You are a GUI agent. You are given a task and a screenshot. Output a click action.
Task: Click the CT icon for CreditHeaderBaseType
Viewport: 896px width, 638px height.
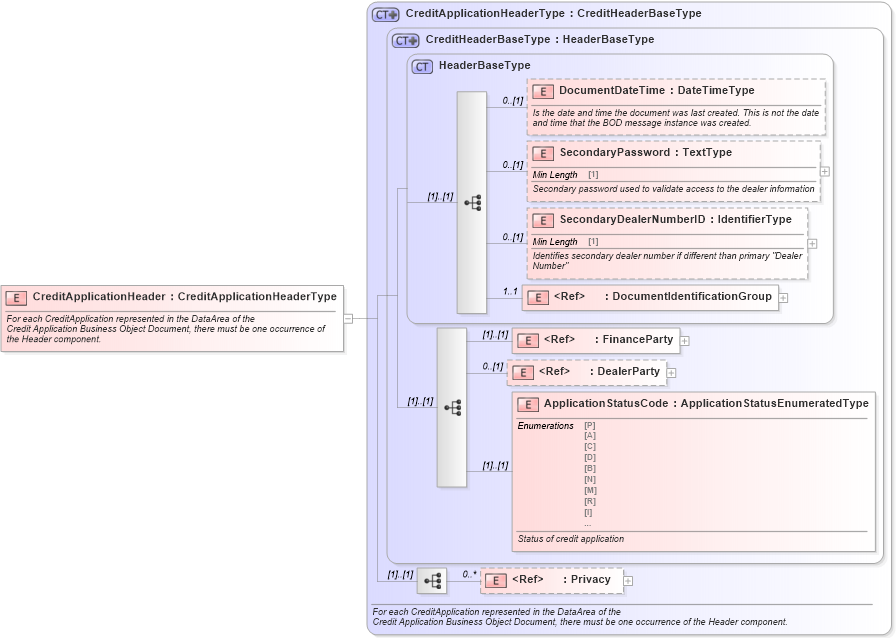pos(404,40)
